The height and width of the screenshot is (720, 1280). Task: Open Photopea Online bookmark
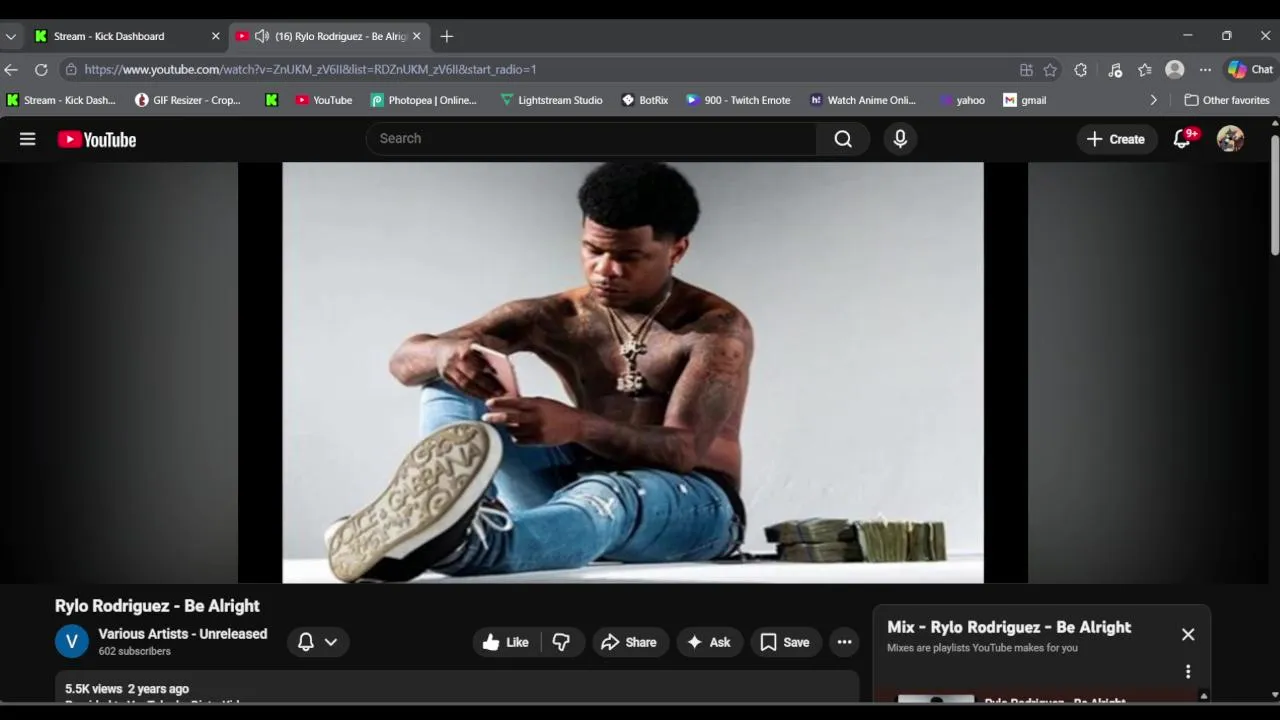[x=424, y=100]
